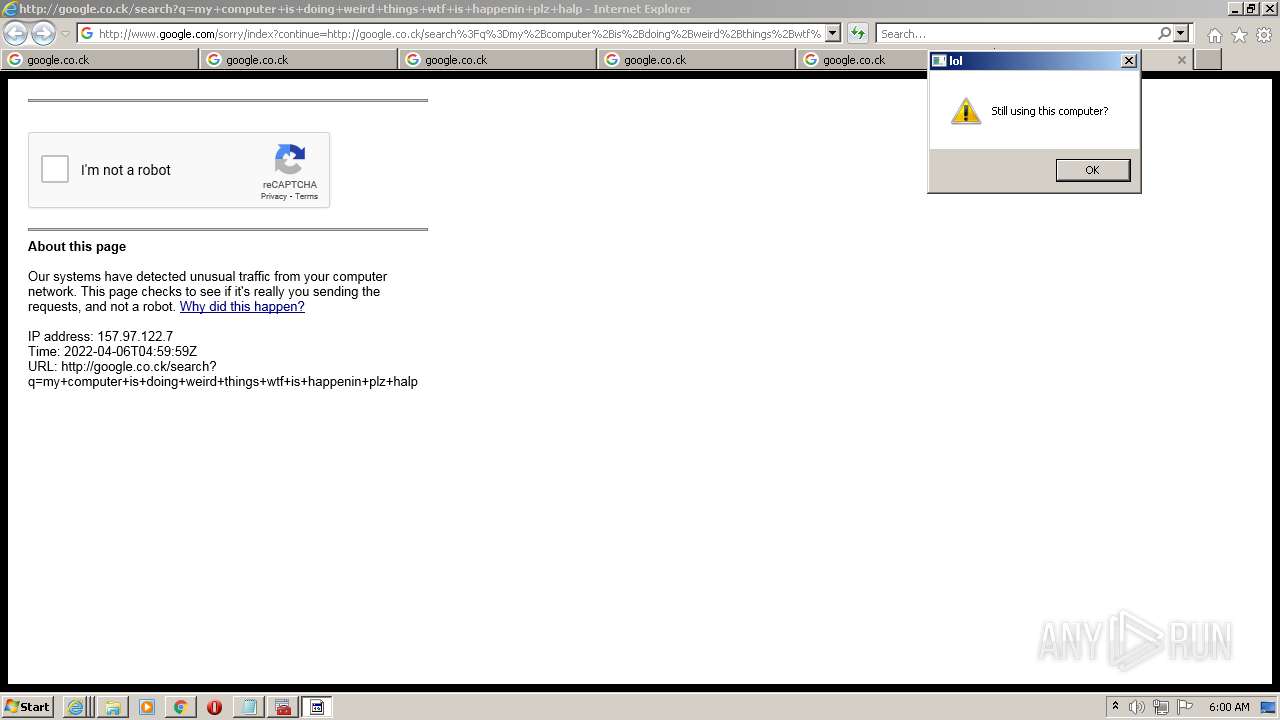
Task: Open Windows Media Player taskbar icon
Action: click(x=146, y=707)
